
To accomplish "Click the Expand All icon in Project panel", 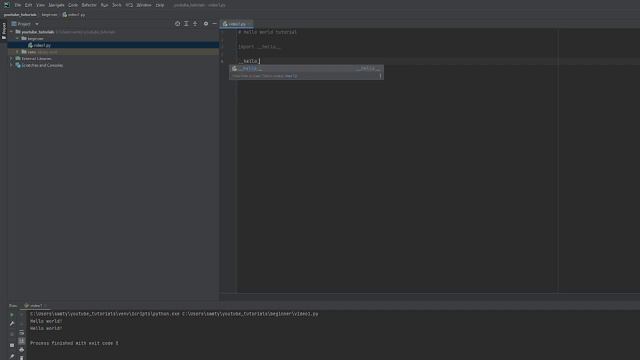I will (186, 24).
